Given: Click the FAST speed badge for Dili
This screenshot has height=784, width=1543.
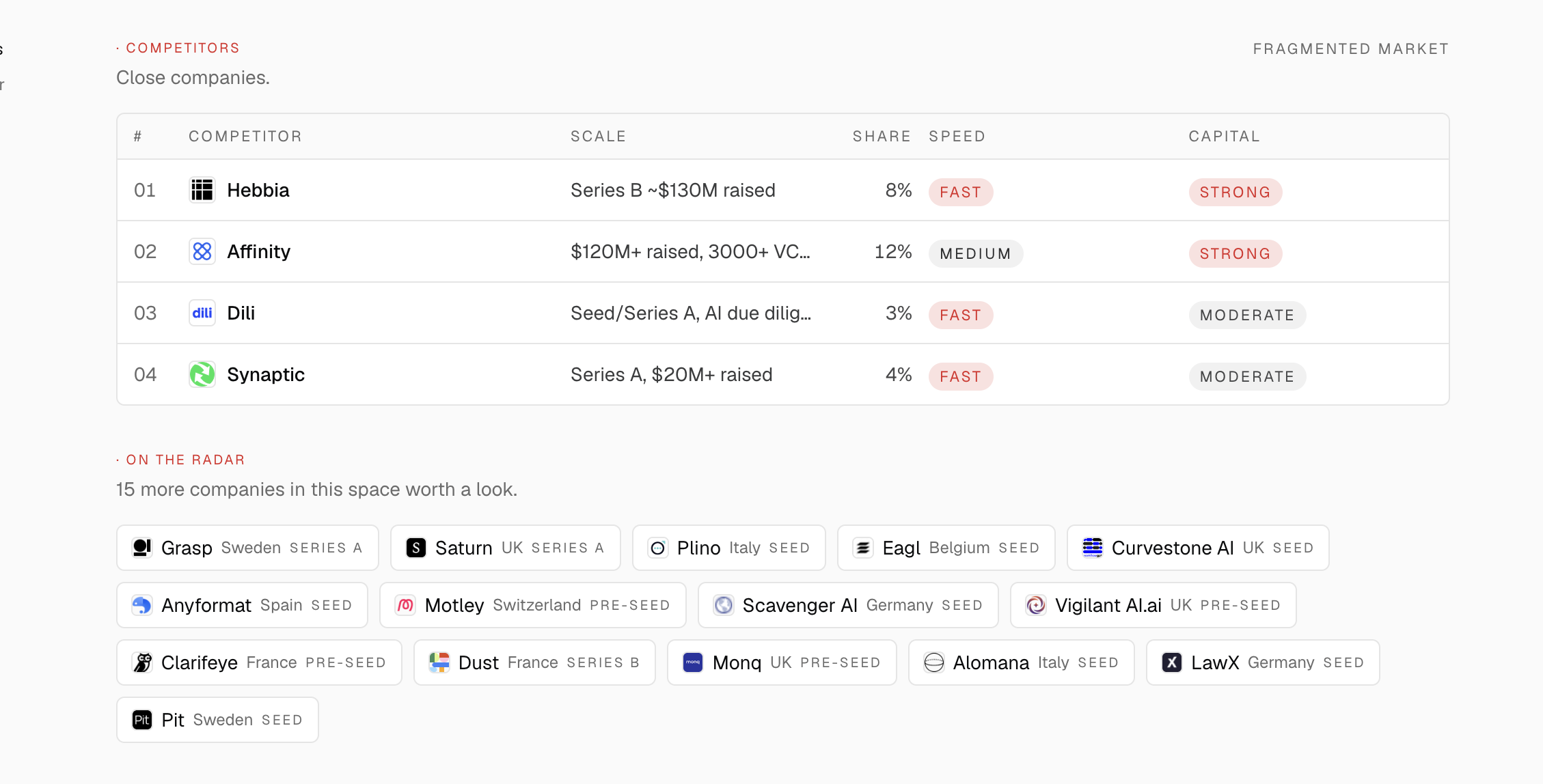Looking at the screenshot, I should (961, 316).
